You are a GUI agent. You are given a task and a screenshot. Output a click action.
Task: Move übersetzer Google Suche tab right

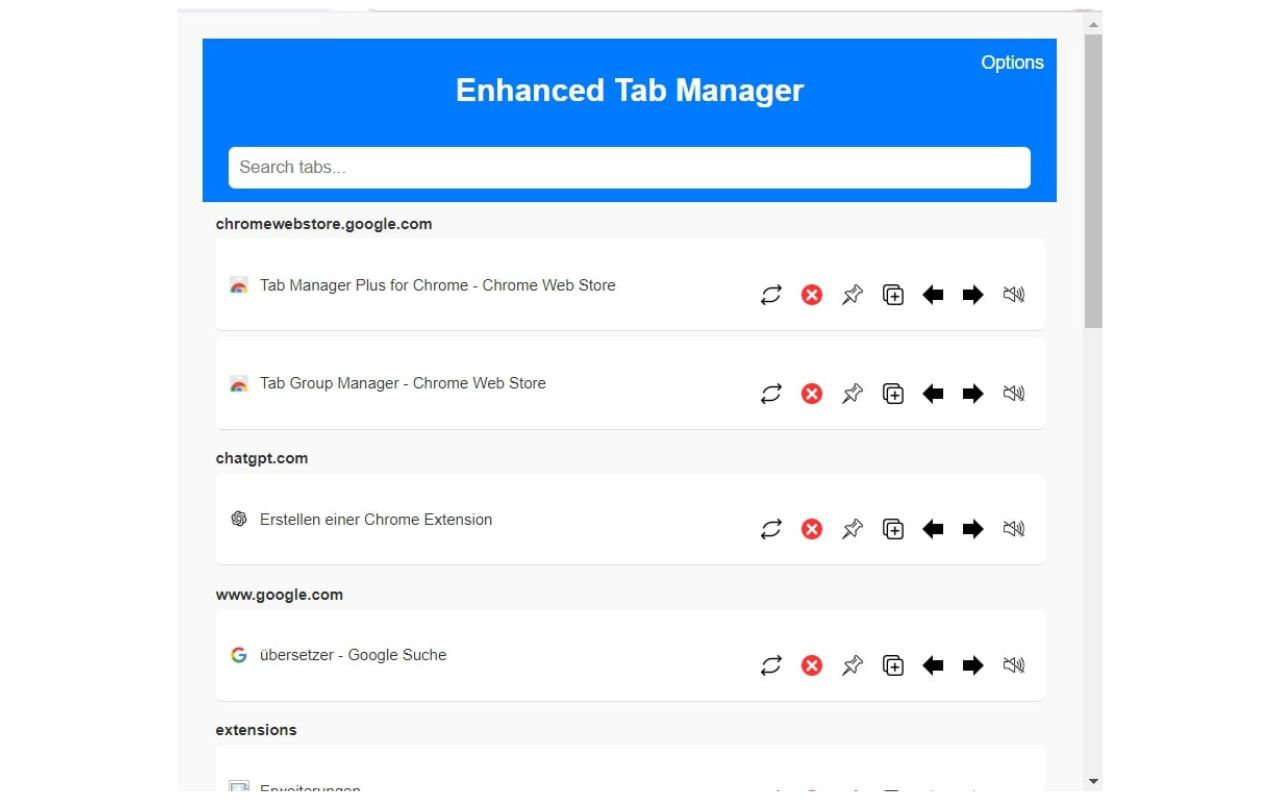[973, 665]
